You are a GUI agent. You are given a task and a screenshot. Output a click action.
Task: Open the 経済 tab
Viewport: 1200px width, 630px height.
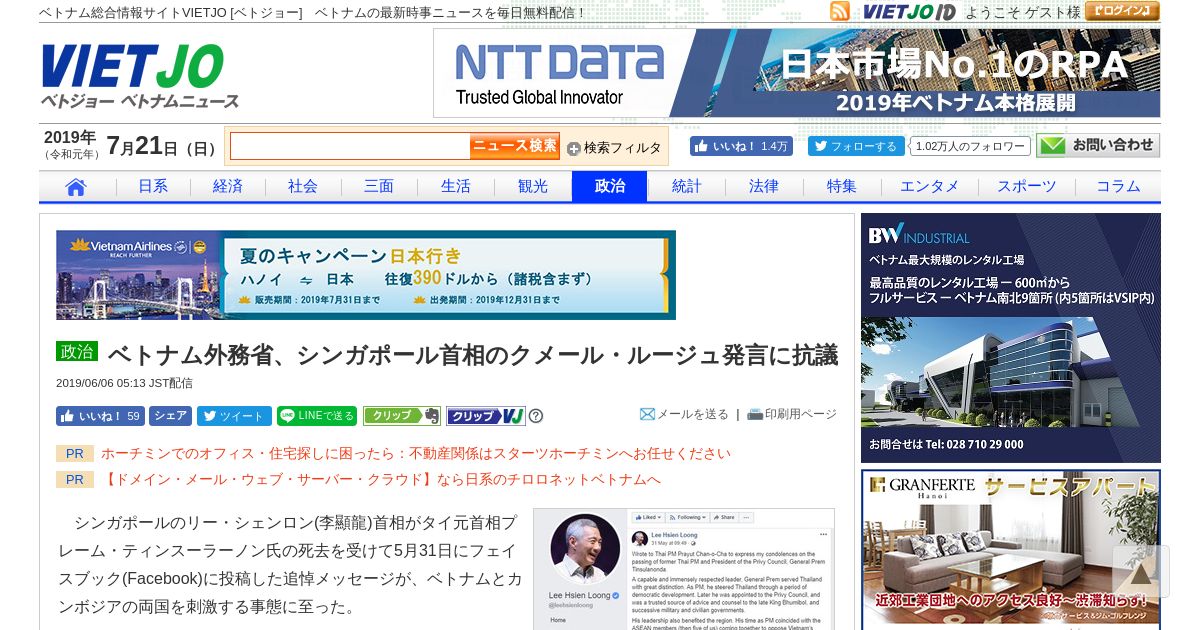[228, 187]
